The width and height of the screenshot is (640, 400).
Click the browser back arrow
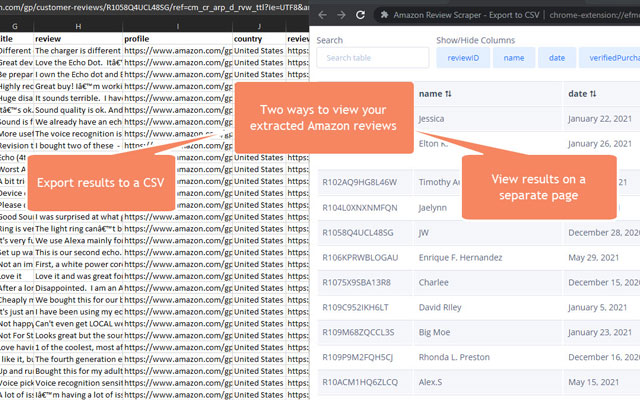(322, 15)
